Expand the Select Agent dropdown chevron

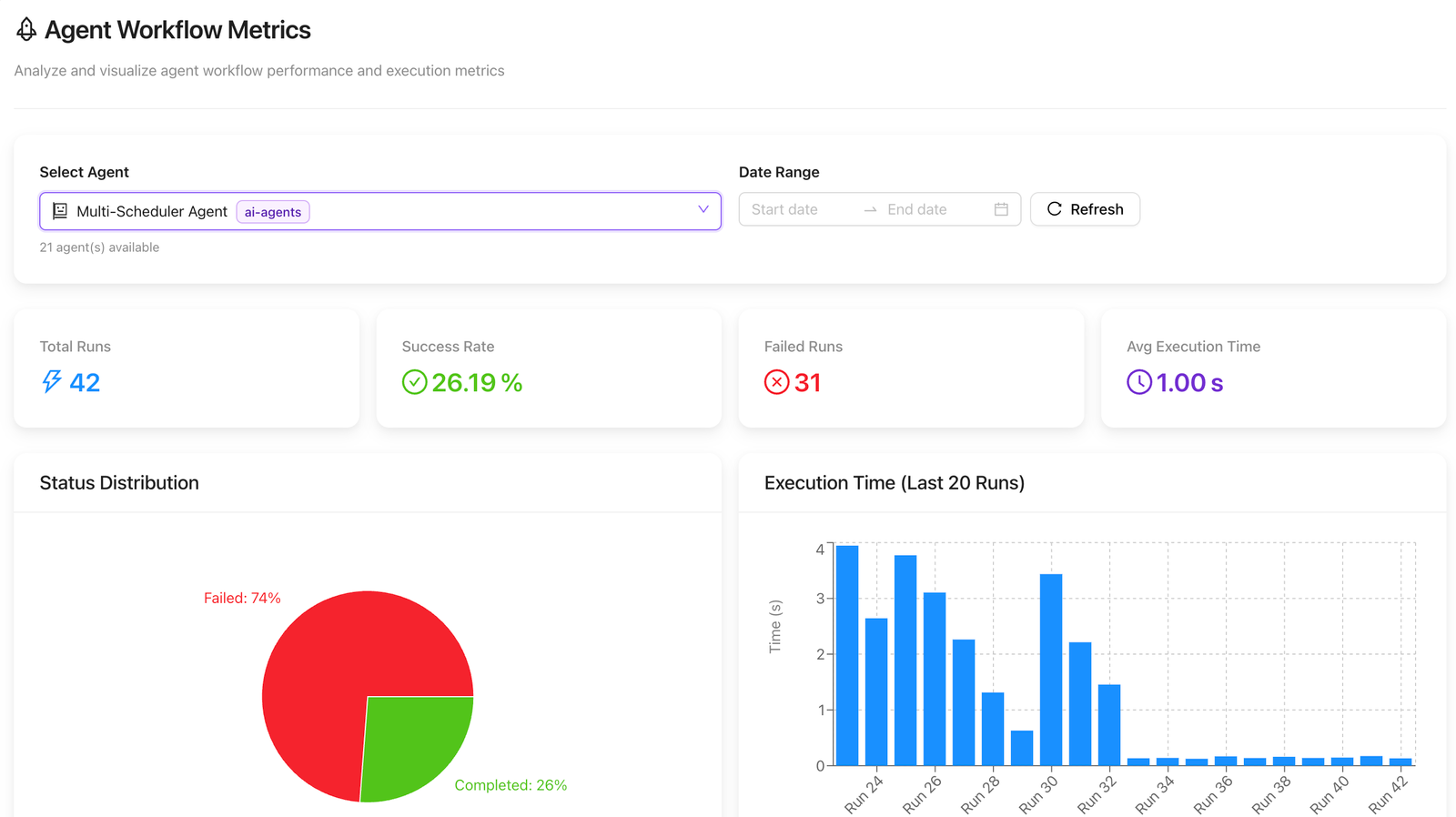click(703, 209)
